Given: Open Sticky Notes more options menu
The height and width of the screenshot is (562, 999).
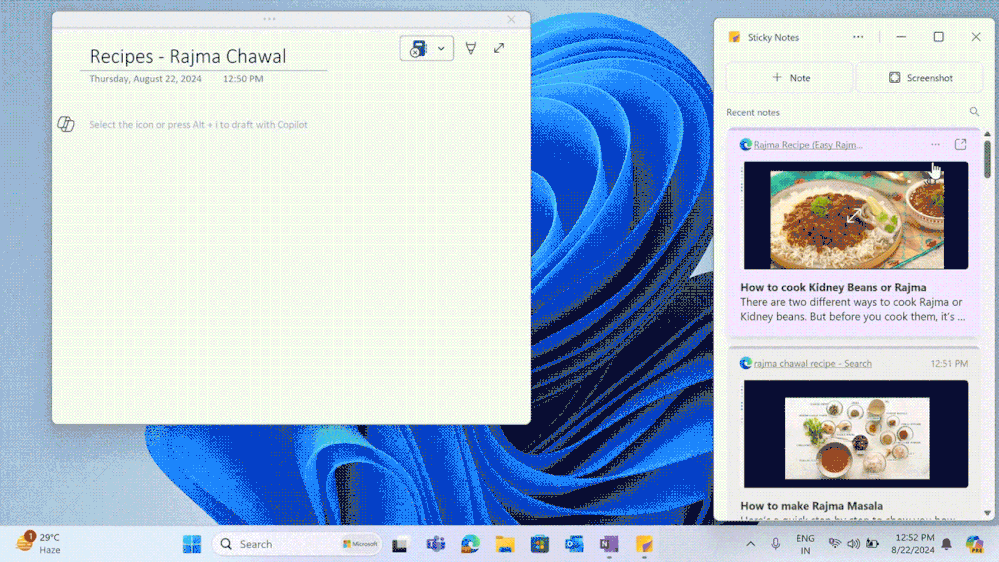Looking at the screenshot, I should tap(858, 37).
